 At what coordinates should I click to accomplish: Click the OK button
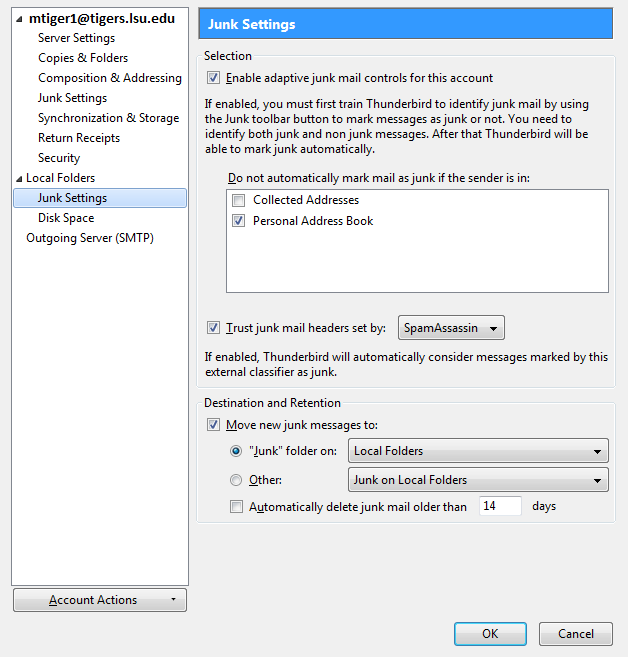490,634
